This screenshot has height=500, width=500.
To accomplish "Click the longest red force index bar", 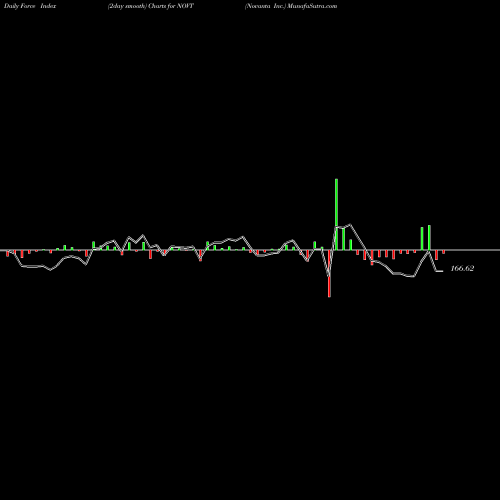I will click(x=329, y=273).
